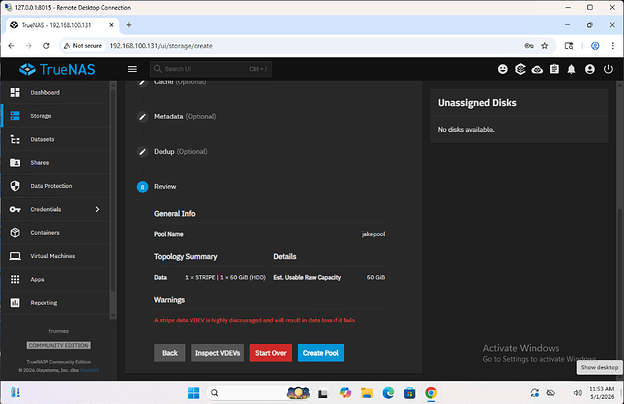Edit the Metadata step pencil icon

pos(142,117)
